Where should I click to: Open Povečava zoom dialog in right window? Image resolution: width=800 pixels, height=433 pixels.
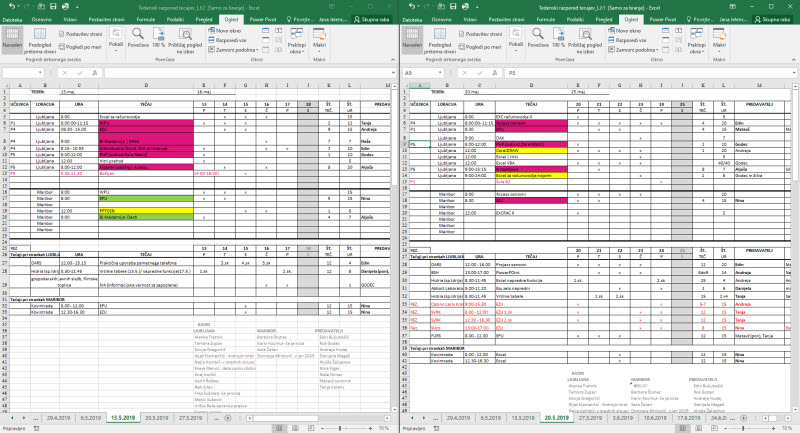(538, 38)
